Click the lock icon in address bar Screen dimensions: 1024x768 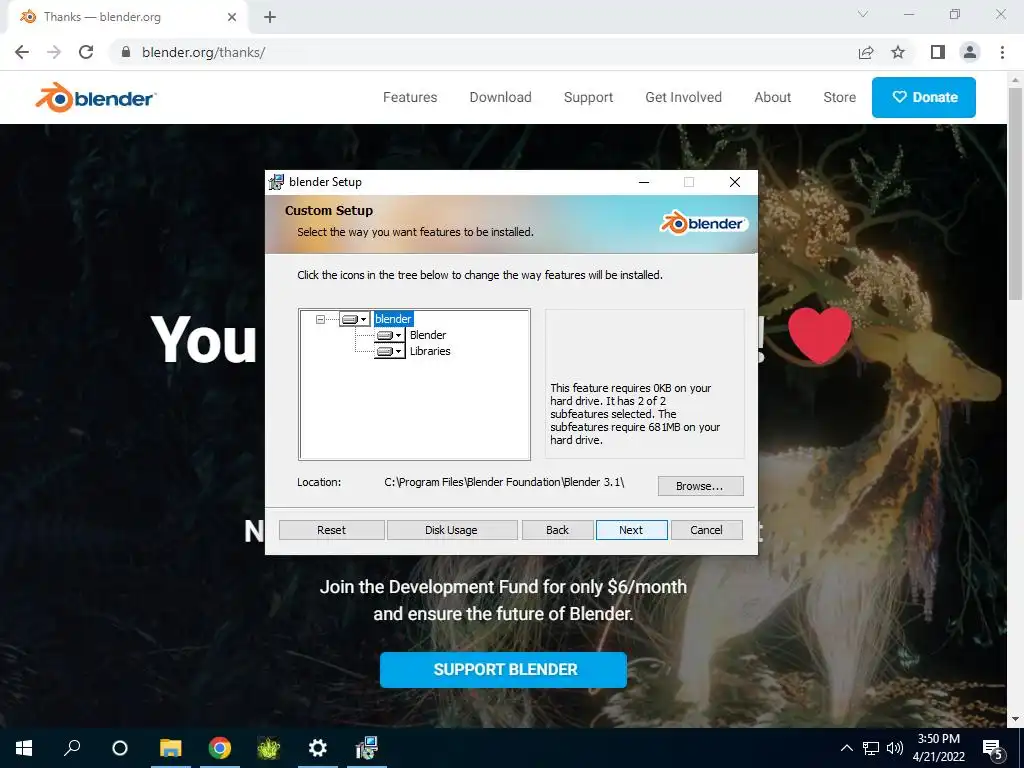click(127, 52)
